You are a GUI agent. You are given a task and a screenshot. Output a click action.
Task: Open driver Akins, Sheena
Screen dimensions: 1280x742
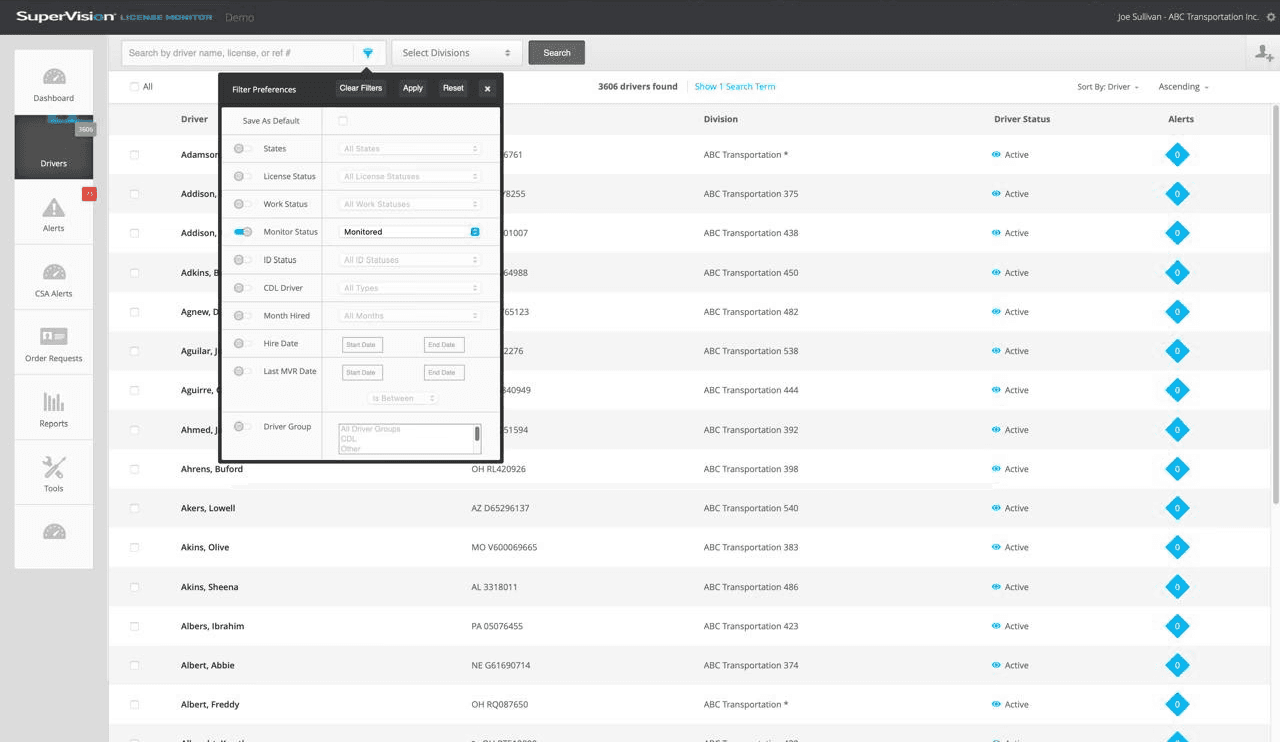[209, 587]
